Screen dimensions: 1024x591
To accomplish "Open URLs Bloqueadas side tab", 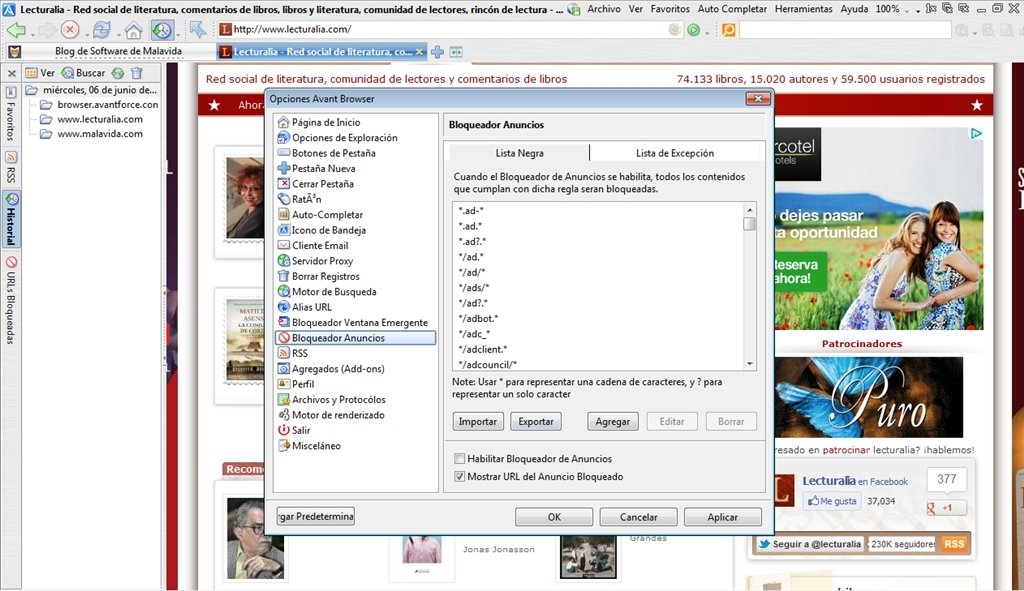I will click(x=11, y=300).
